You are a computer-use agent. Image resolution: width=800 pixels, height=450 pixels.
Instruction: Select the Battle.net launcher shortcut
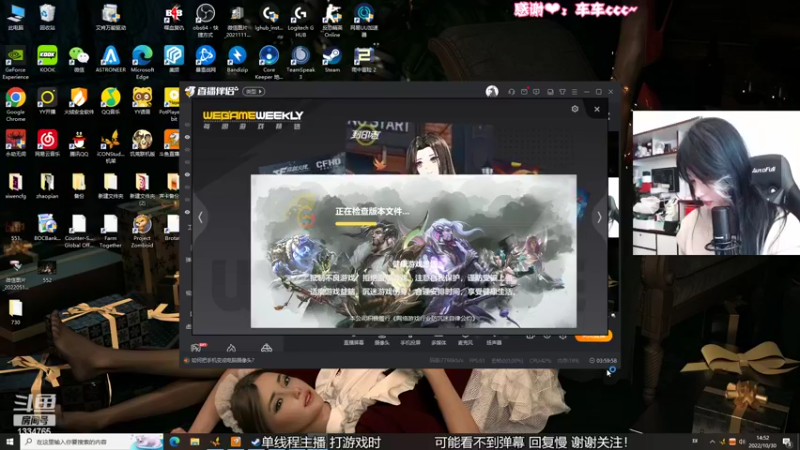pyautogui.click(x=205, y=59)
